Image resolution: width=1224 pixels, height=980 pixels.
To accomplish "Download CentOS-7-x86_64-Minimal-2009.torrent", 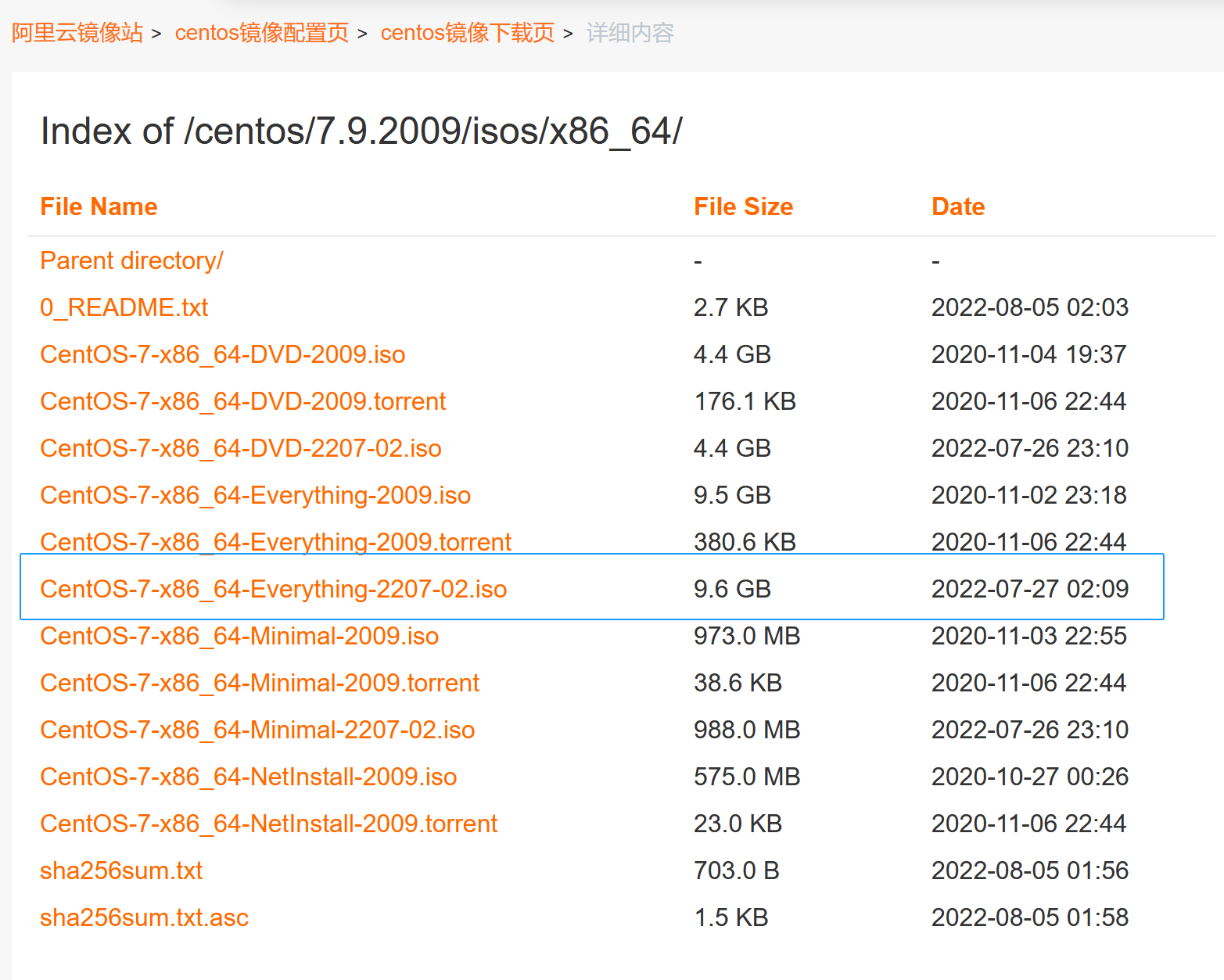I will tap(260, 683).
